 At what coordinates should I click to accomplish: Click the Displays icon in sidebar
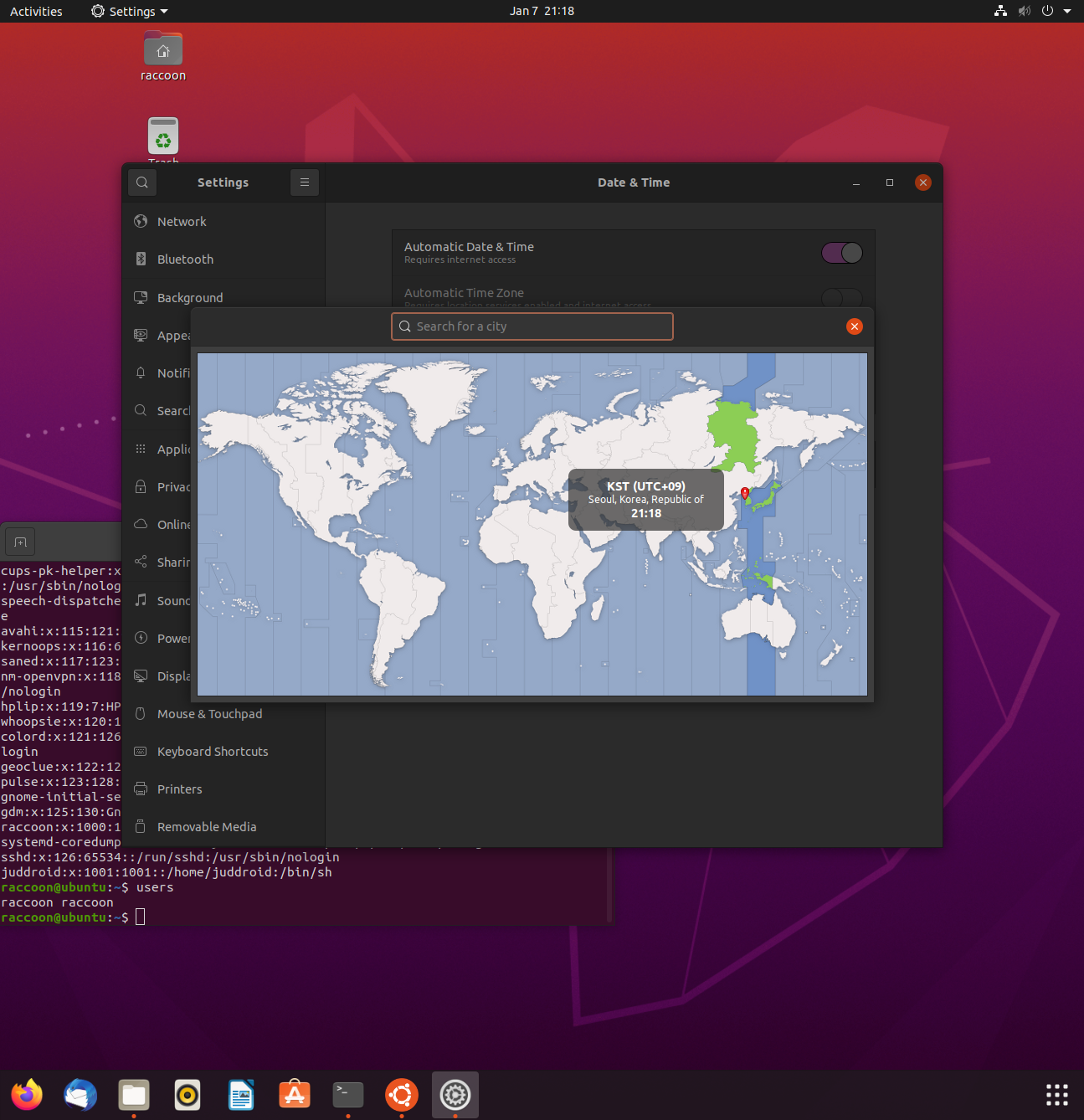[141, 676]
